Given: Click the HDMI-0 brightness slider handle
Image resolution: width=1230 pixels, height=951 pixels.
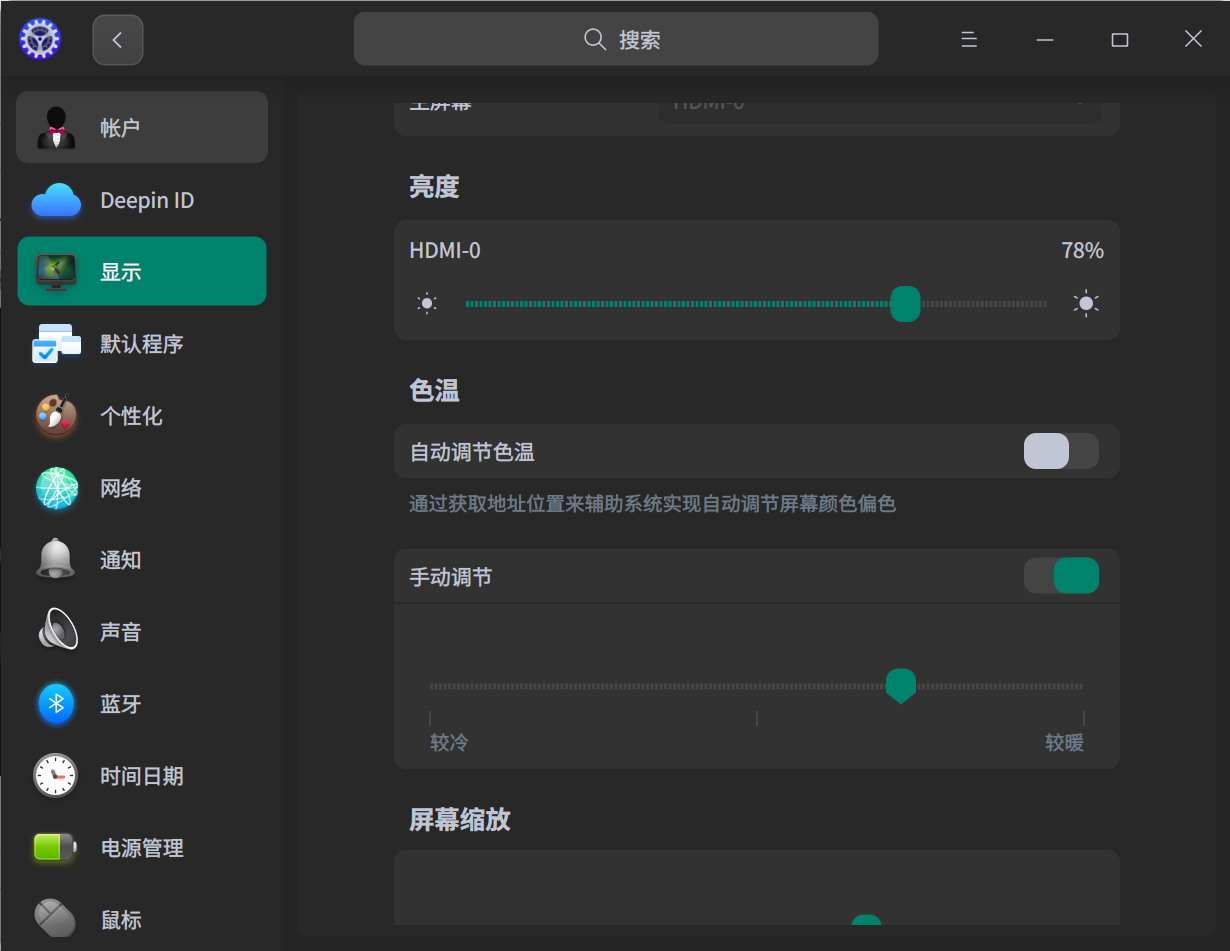Looking at the screenshot, I should click(905, 303).
